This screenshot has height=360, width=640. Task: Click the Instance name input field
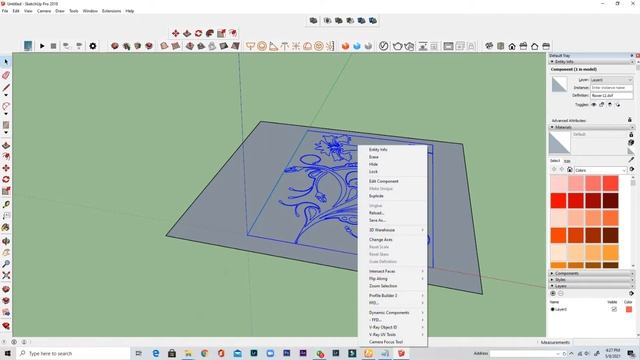[611, 88]
